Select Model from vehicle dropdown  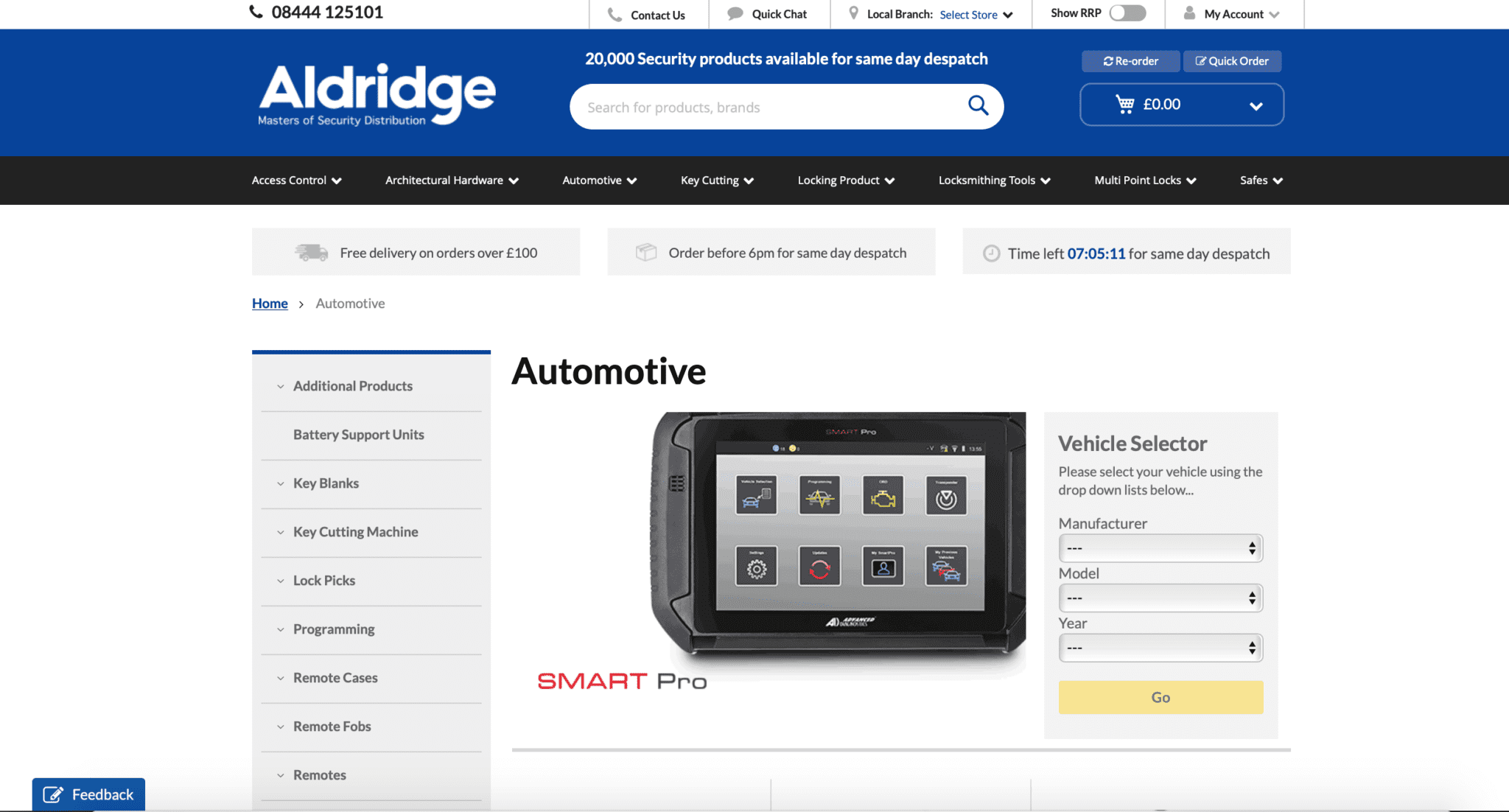click(x=1160, y=597)
